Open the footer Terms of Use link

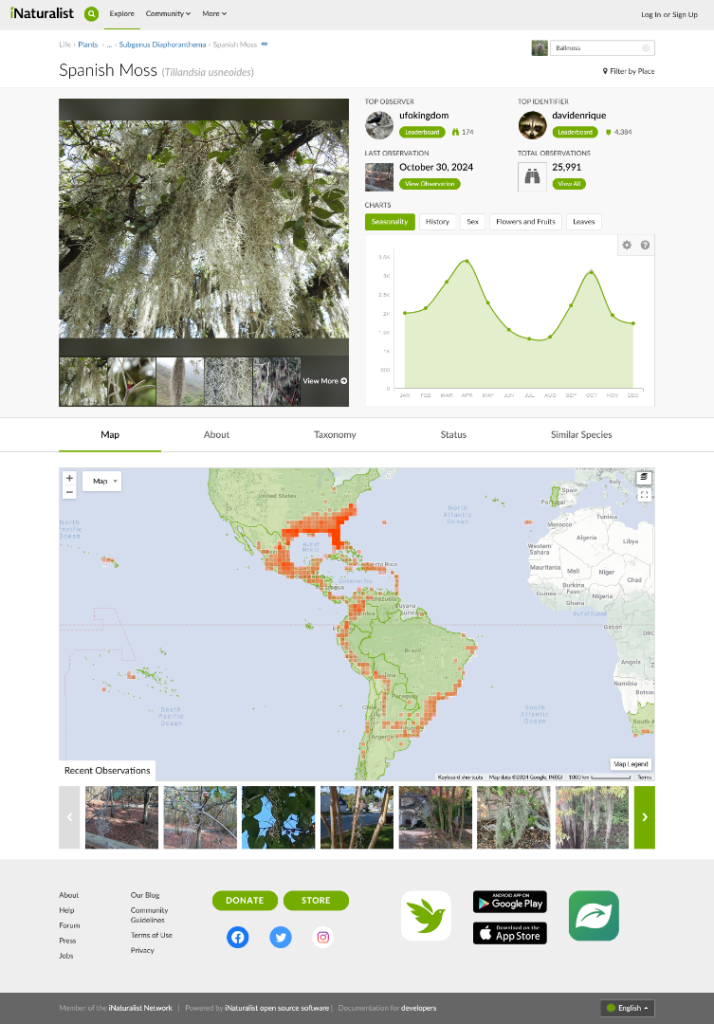152,935
